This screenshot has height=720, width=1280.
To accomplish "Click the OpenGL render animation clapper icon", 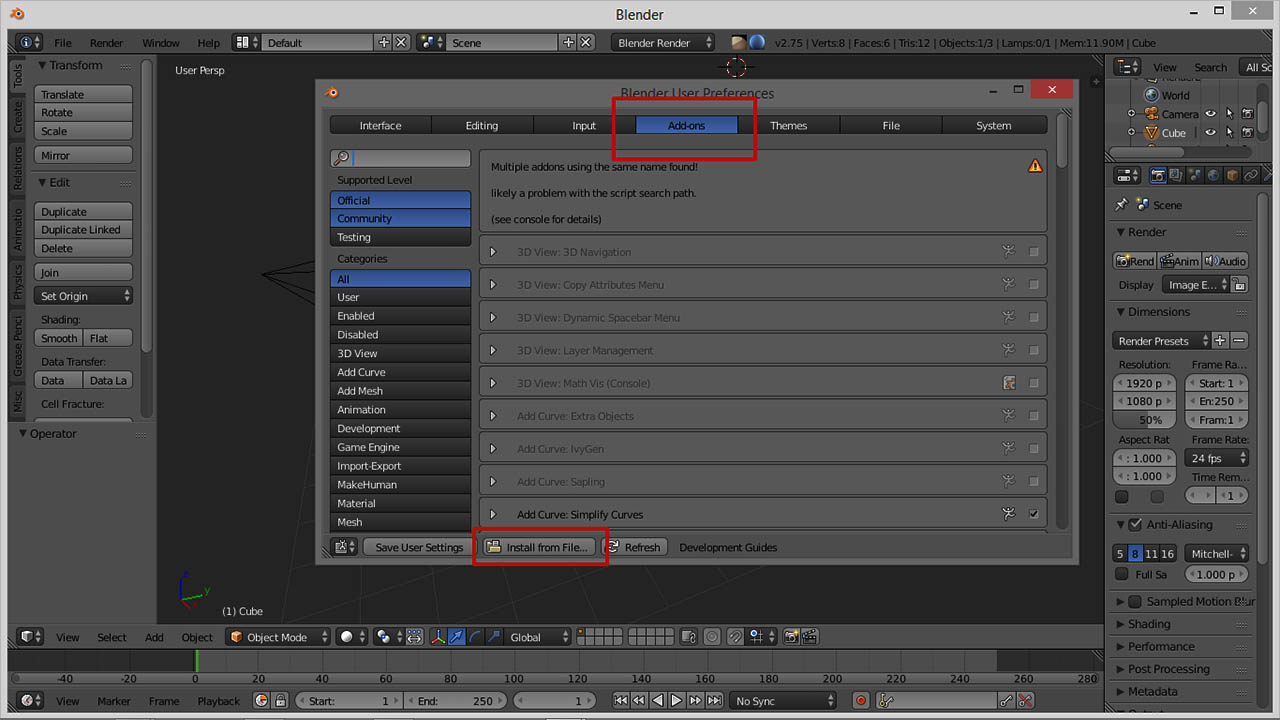I will [x=810, y=637].
